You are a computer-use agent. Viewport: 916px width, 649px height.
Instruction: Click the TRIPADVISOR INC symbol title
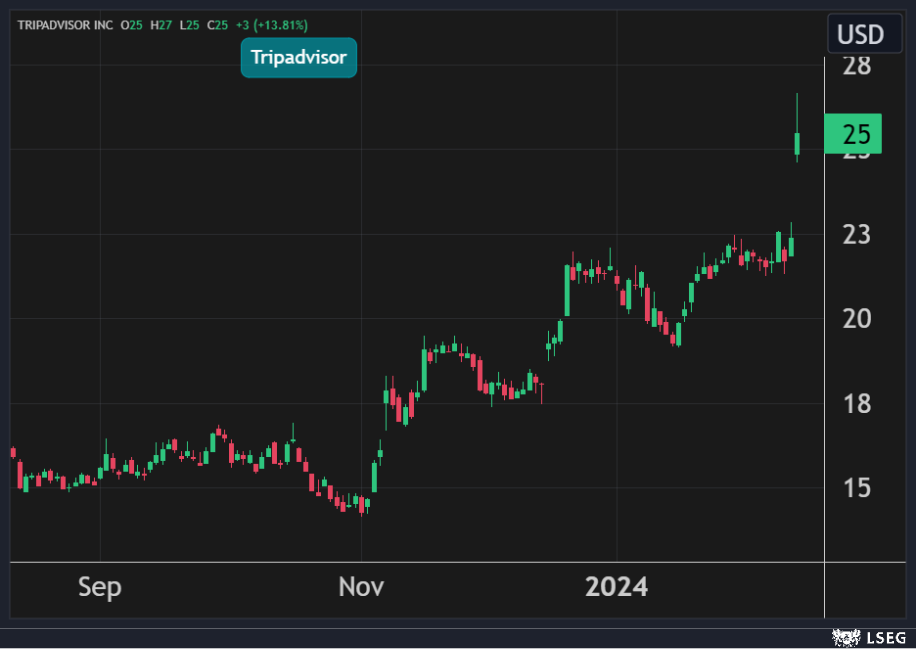tap(65, 26)
